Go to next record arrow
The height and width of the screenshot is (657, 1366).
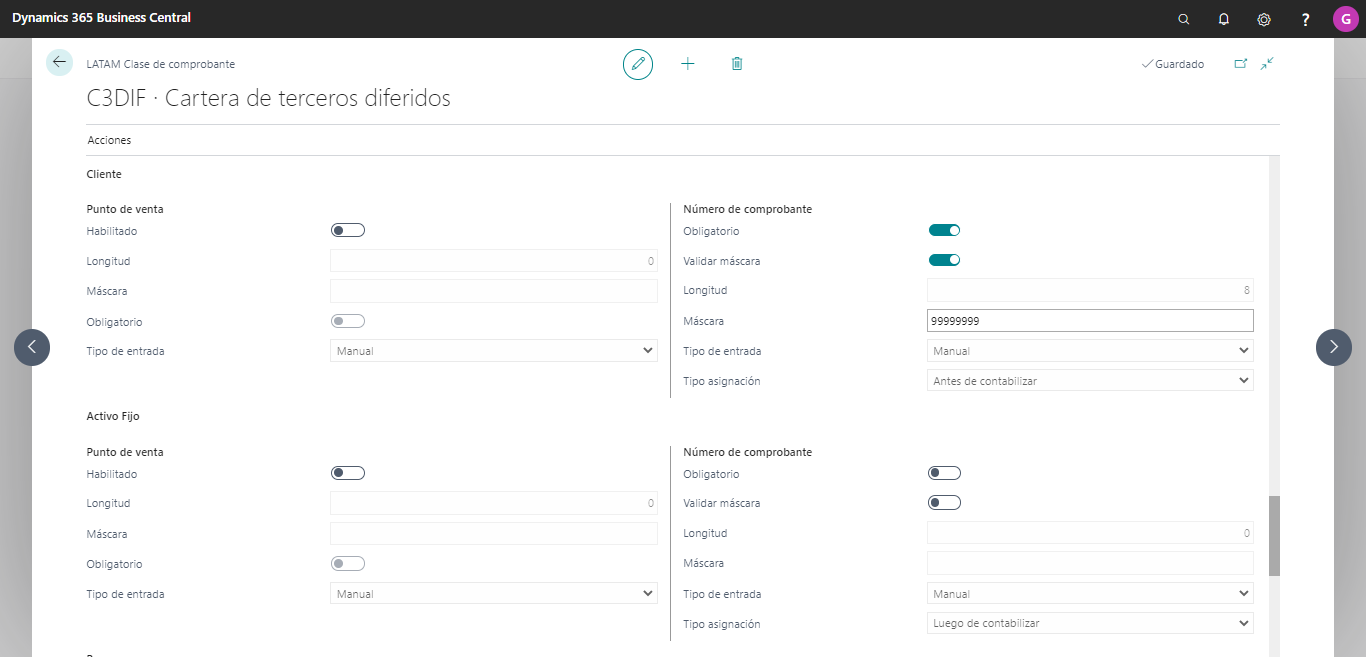coord(1334,347)
